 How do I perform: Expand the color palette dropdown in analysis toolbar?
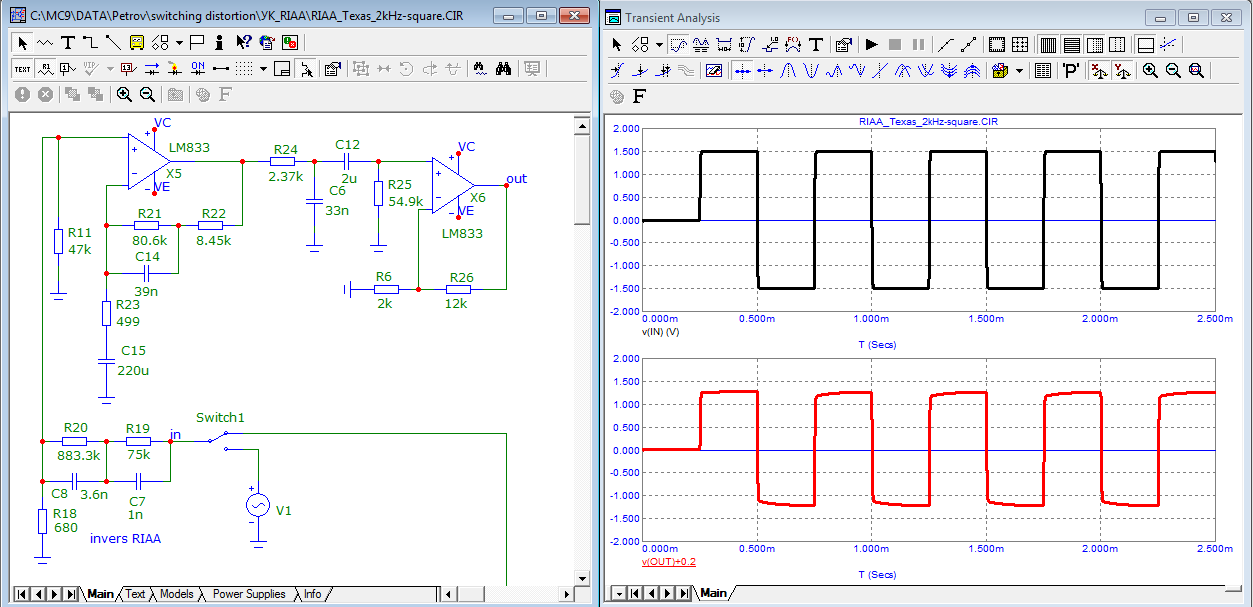point(1020,71)
